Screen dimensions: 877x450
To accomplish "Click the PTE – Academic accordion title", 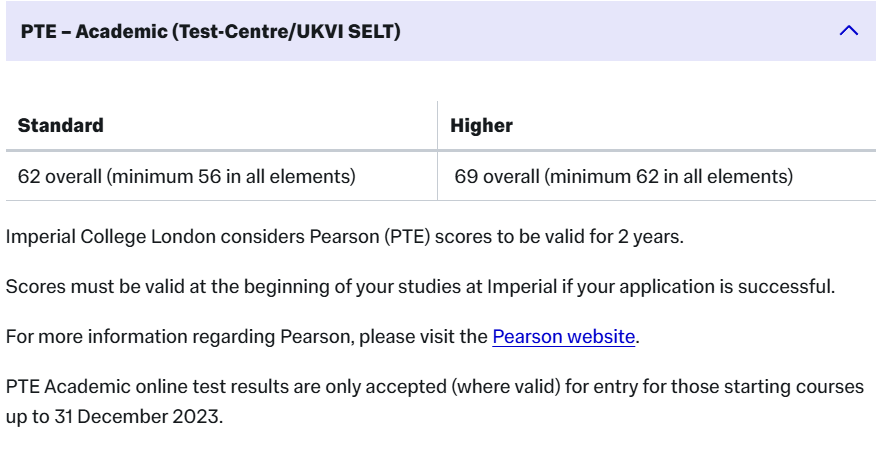I will pyautogui.click(x=210, y=32).
